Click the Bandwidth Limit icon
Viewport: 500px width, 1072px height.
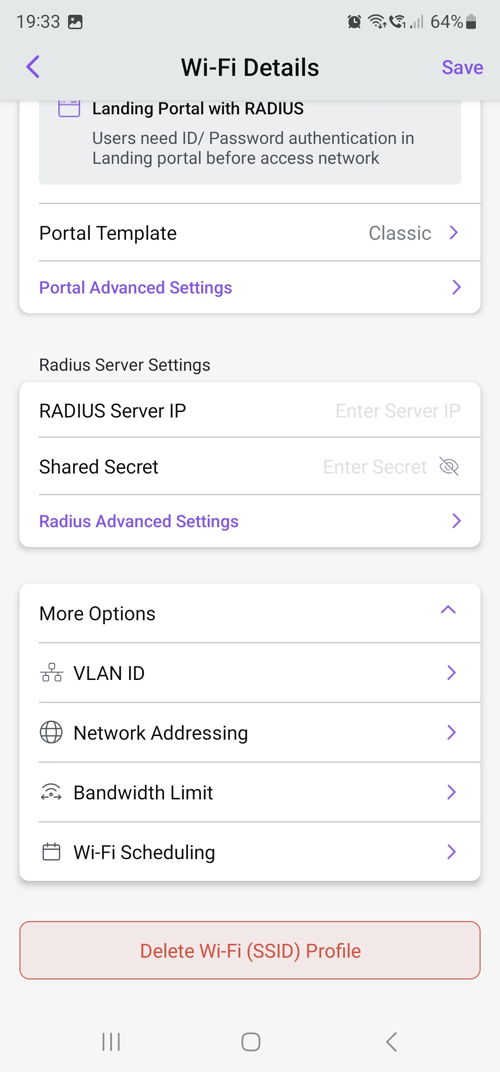tap(51, 792)
